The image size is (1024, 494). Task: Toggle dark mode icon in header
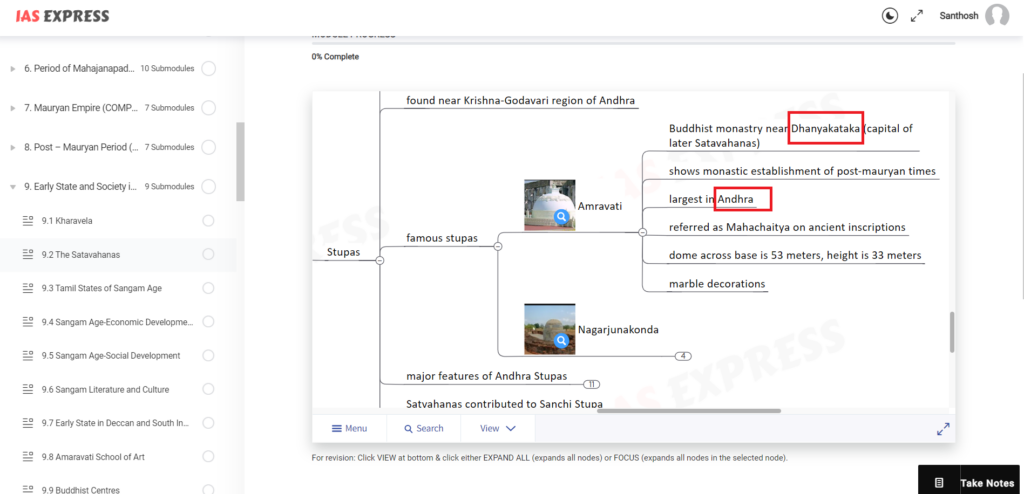click(889, 16)
